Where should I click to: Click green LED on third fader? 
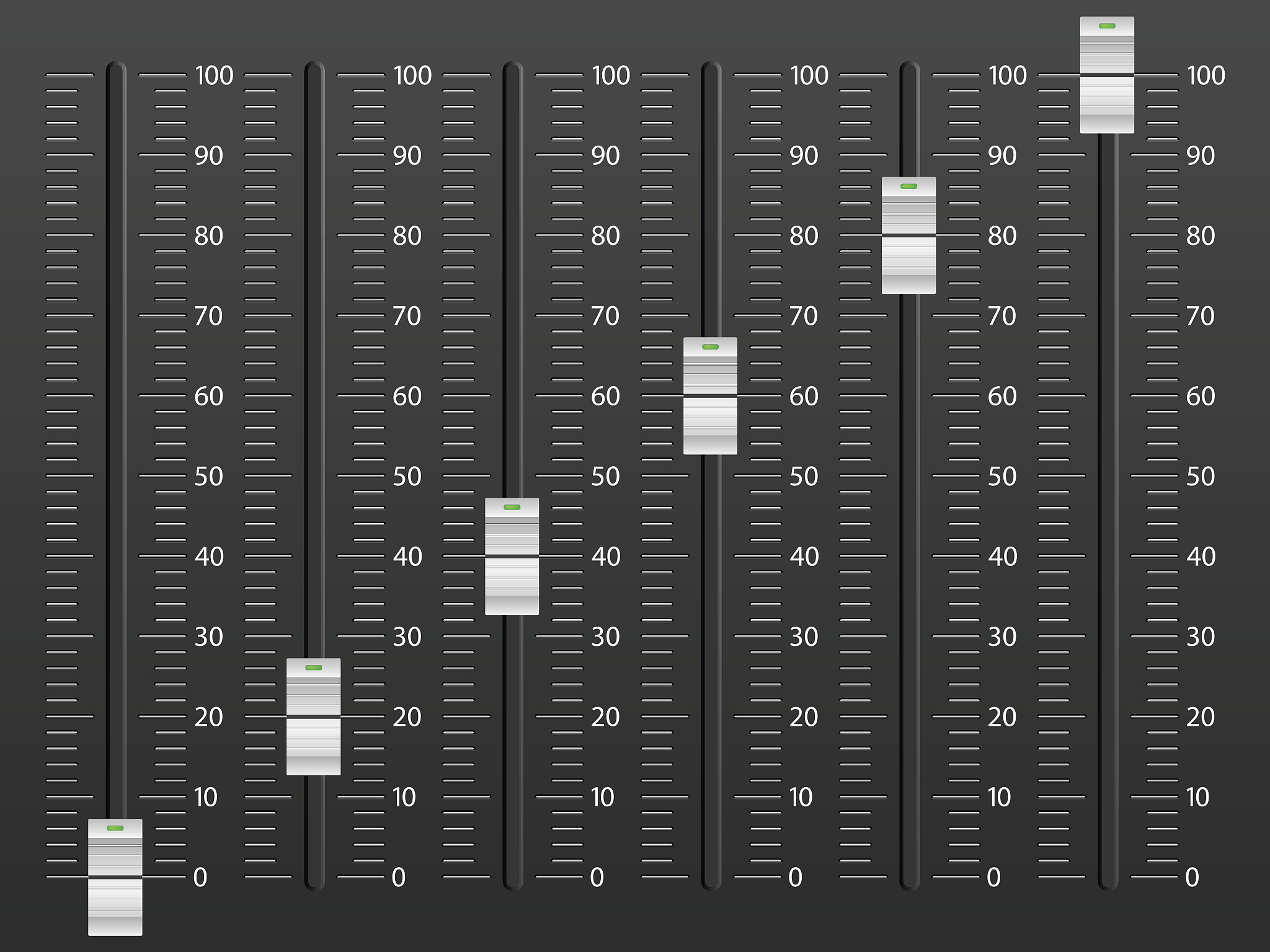[512, 507]
